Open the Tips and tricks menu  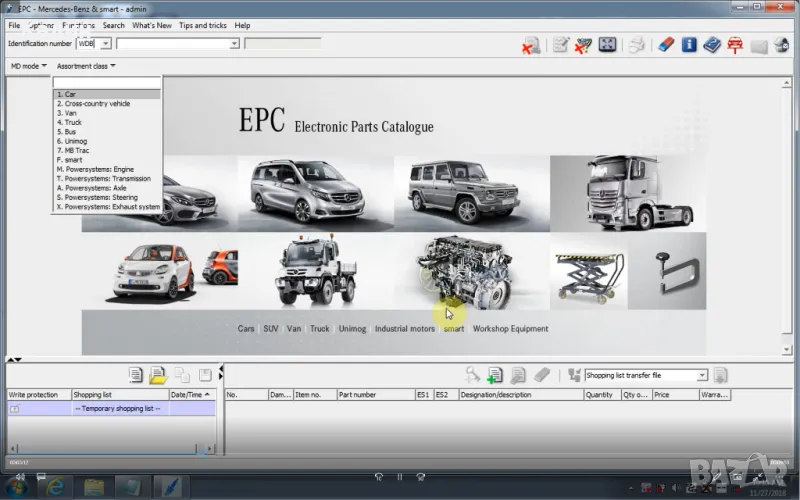[x=202, y=25]
